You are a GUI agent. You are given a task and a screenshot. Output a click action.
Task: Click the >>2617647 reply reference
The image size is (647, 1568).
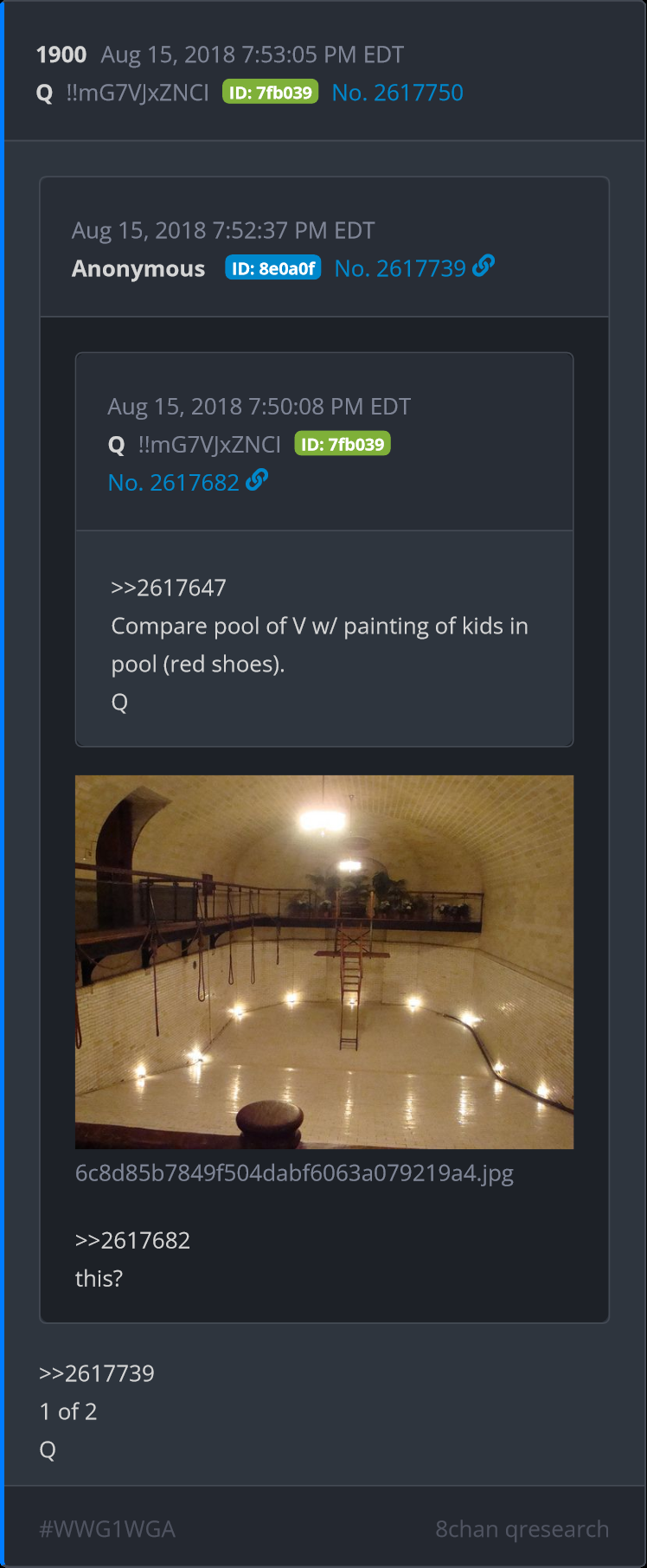point(169,588)
